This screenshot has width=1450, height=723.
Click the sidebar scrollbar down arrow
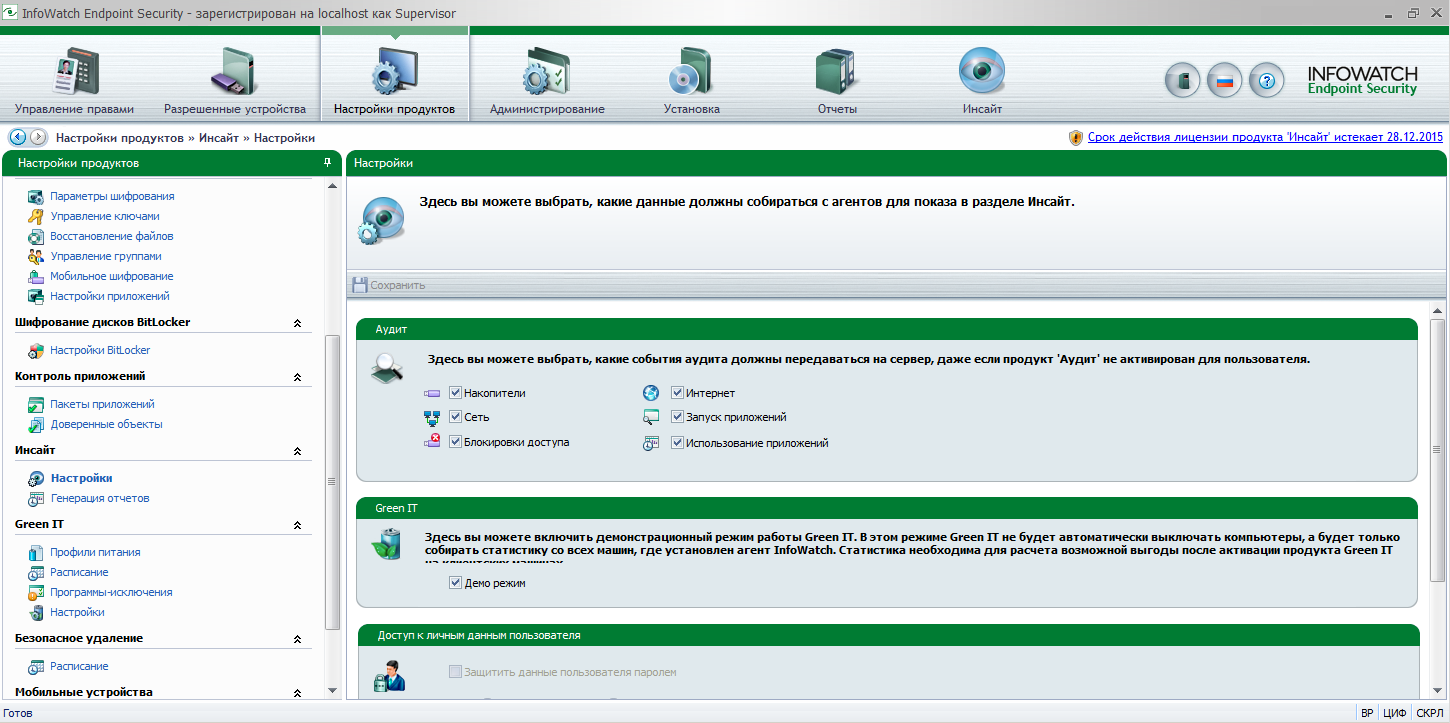333,690
